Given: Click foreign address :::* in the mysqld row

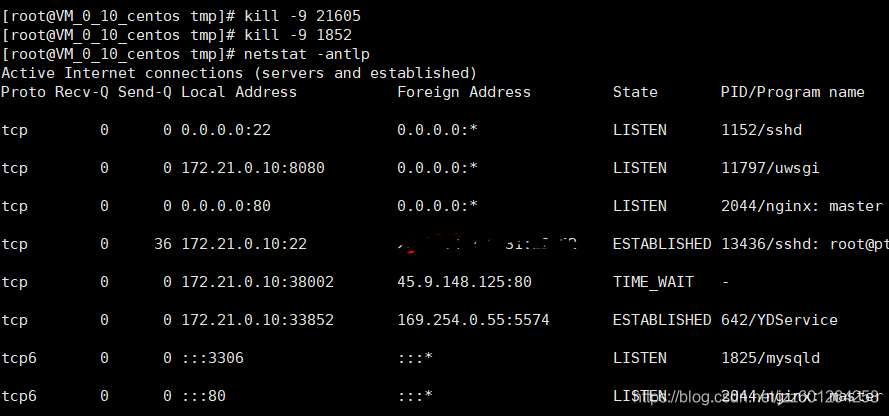Looking at the screenshot, I should [415, 358].
